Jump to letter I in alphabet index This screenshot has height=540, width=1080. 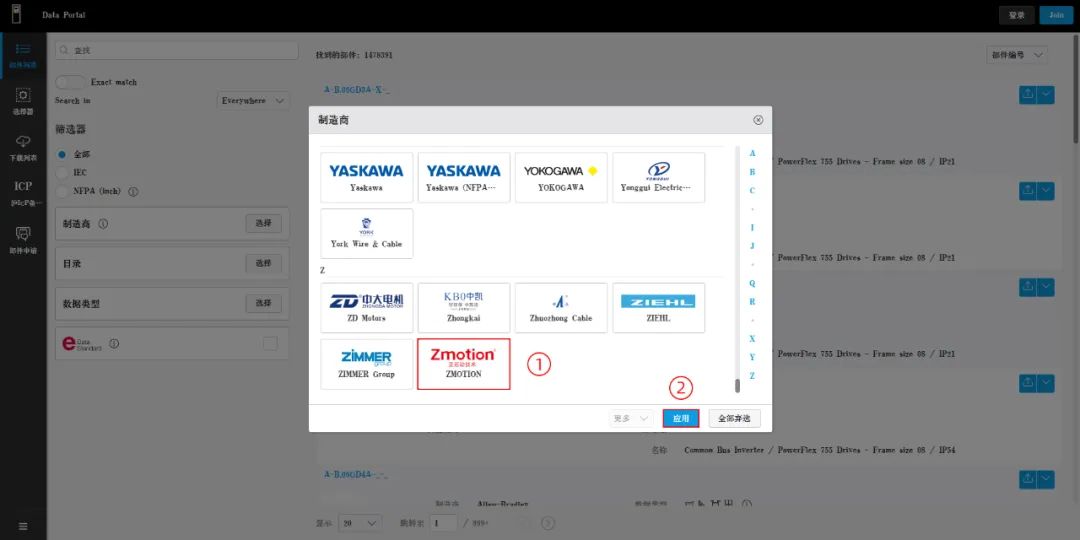coord(752,227)
